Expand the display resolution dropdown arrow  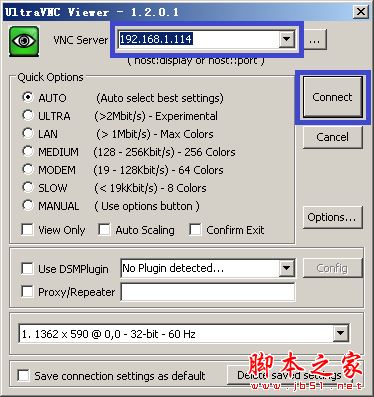341,333
